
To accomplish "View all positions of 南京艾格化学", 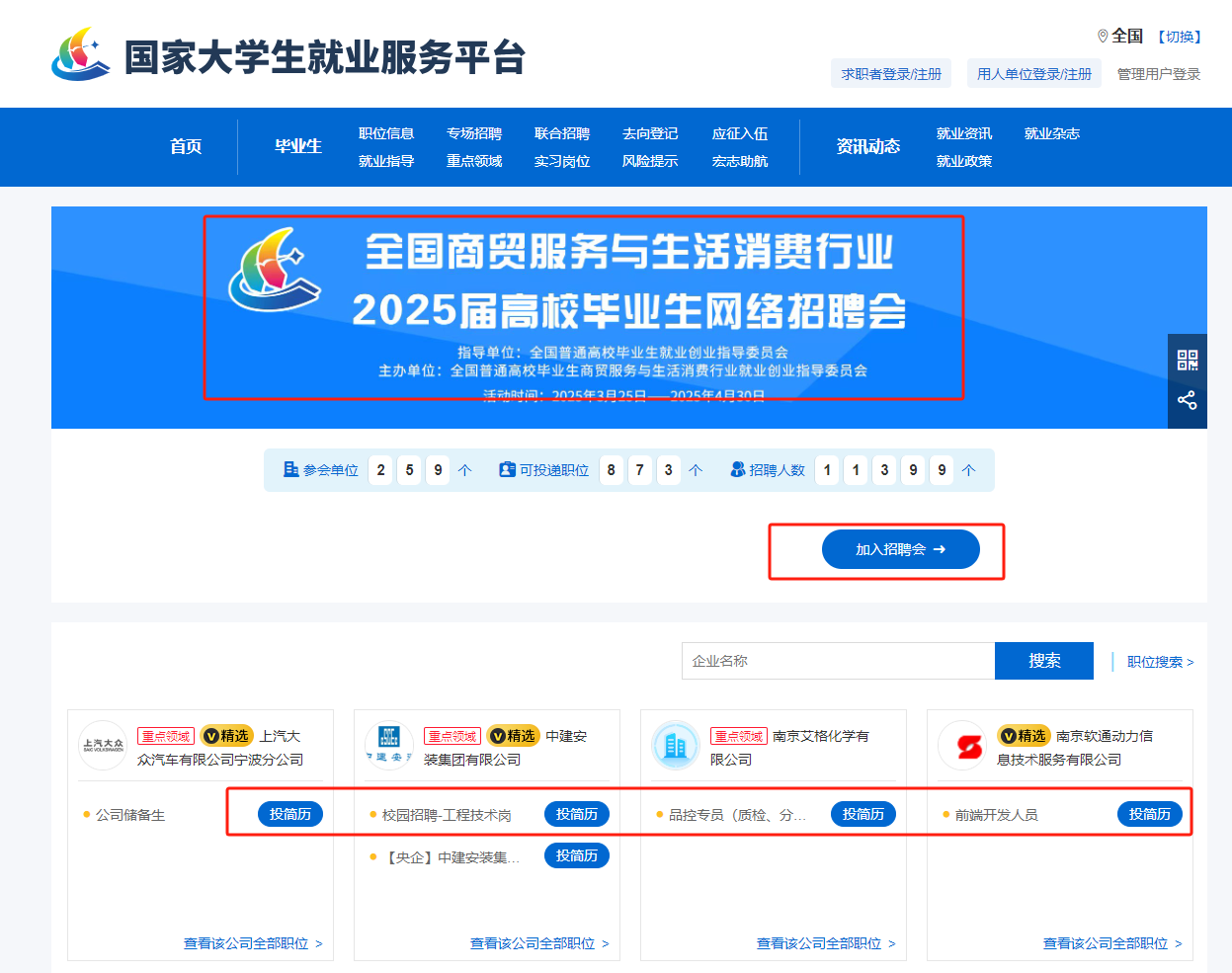I will tap(826, 943).
